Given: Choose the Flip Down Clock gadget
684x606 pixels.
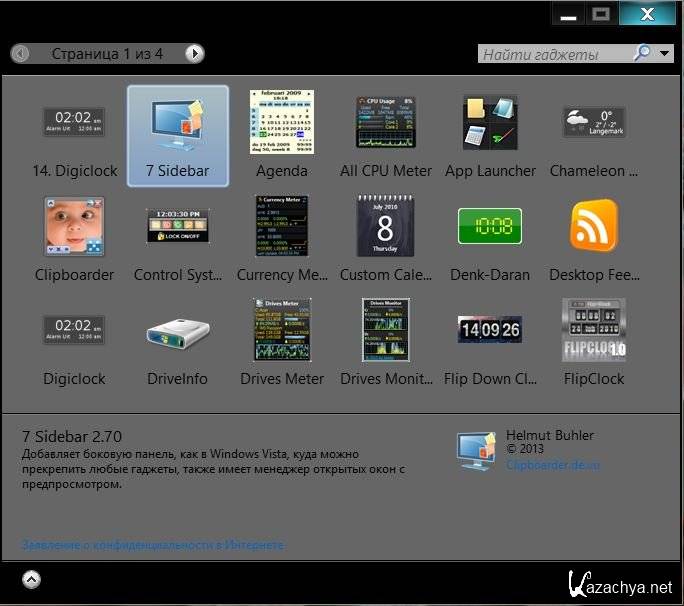Looking at the screenshot, I should [490, 330].
